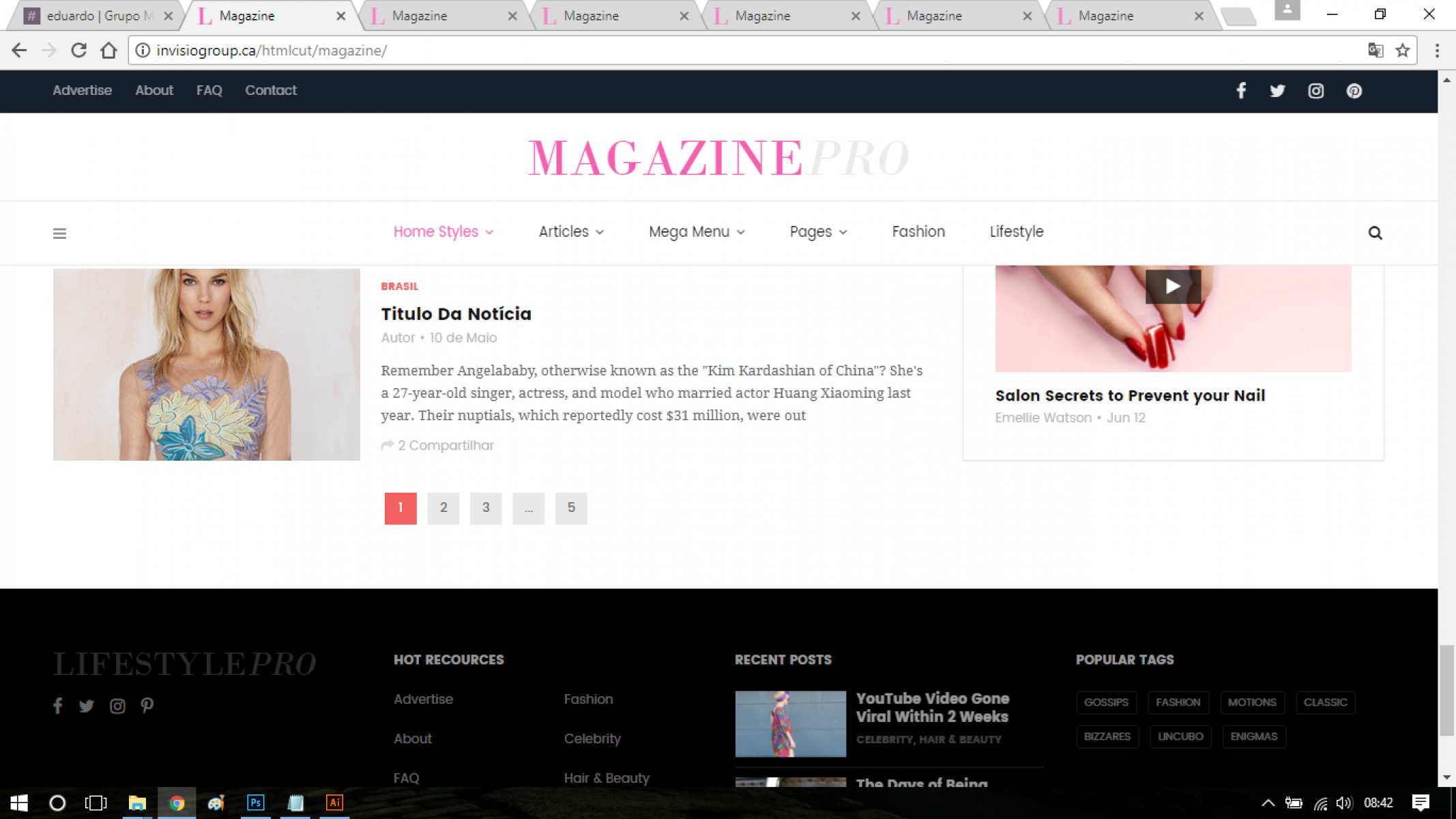Switch to Photoshop on taskbar

pyautogui.click(x=255, y=803)
